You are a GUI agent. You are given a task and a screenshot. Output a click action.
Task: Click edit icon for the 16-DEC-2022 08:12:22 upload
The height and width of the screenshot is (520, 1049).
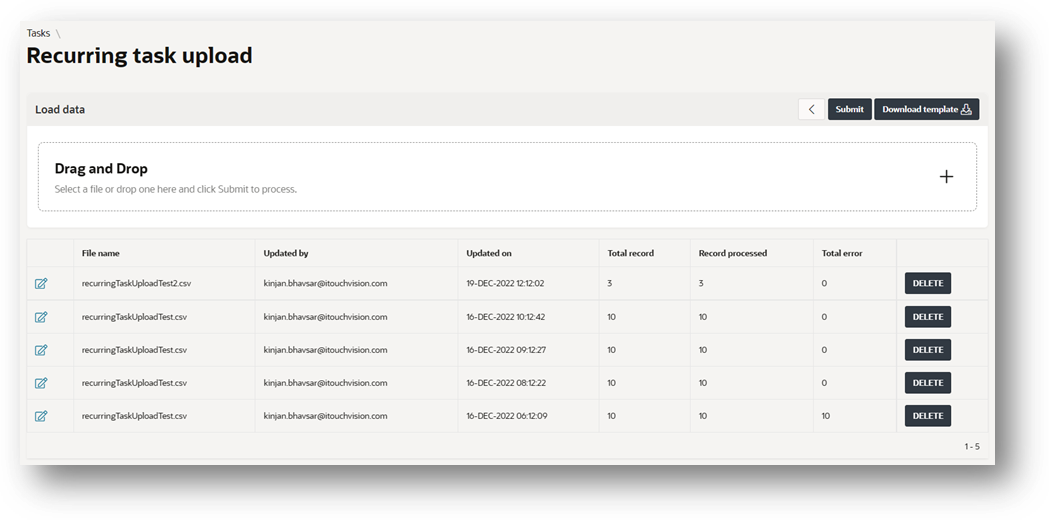[x=41, y=383]
